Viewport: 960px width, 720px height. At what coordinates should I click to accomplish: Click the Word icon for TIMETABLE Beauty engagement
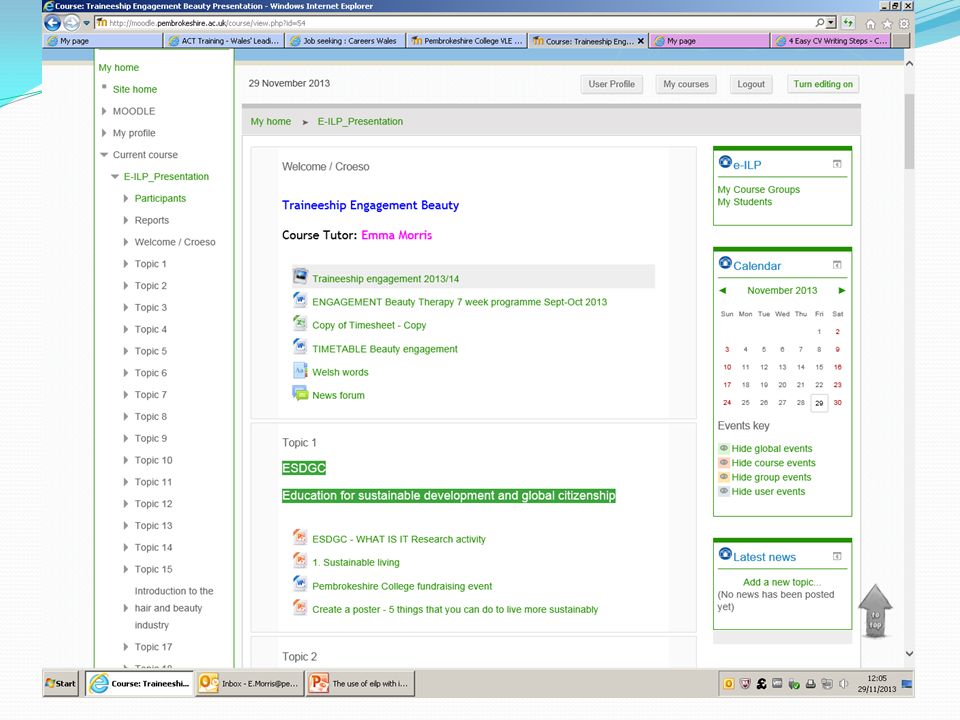pos(299,347)
